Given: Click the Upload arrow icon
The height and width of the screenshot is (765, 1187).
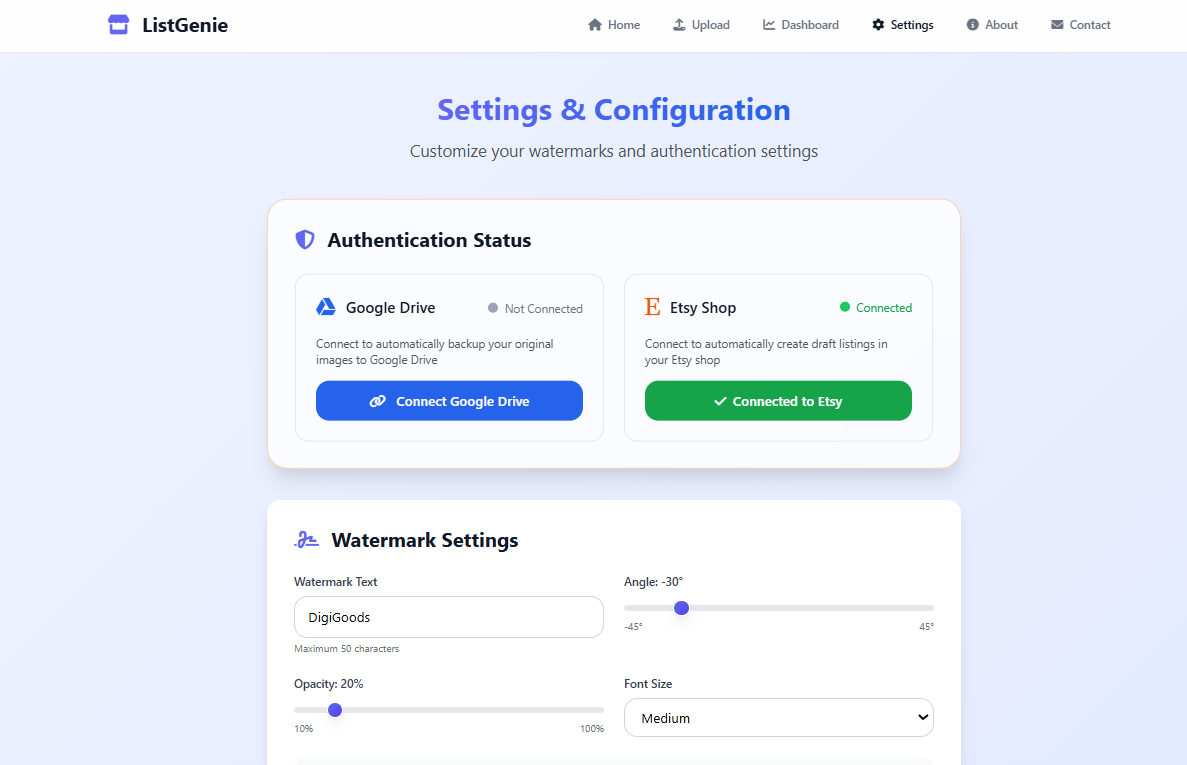Looking at the screenshot, I should [x=679, y=25].
